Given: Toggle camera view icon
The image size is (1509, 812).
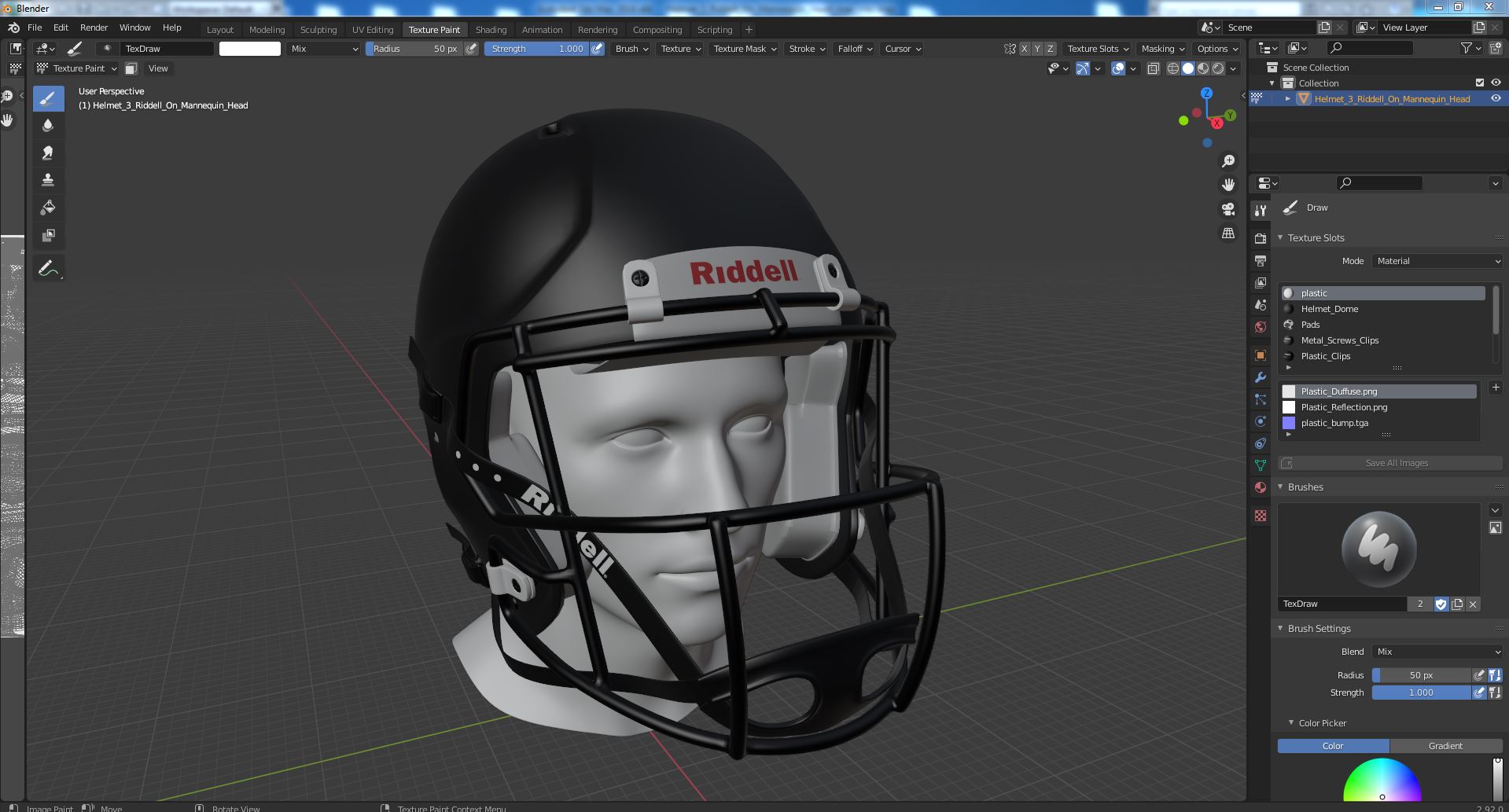Looking at the screenshot, I should click(1227, 209).
